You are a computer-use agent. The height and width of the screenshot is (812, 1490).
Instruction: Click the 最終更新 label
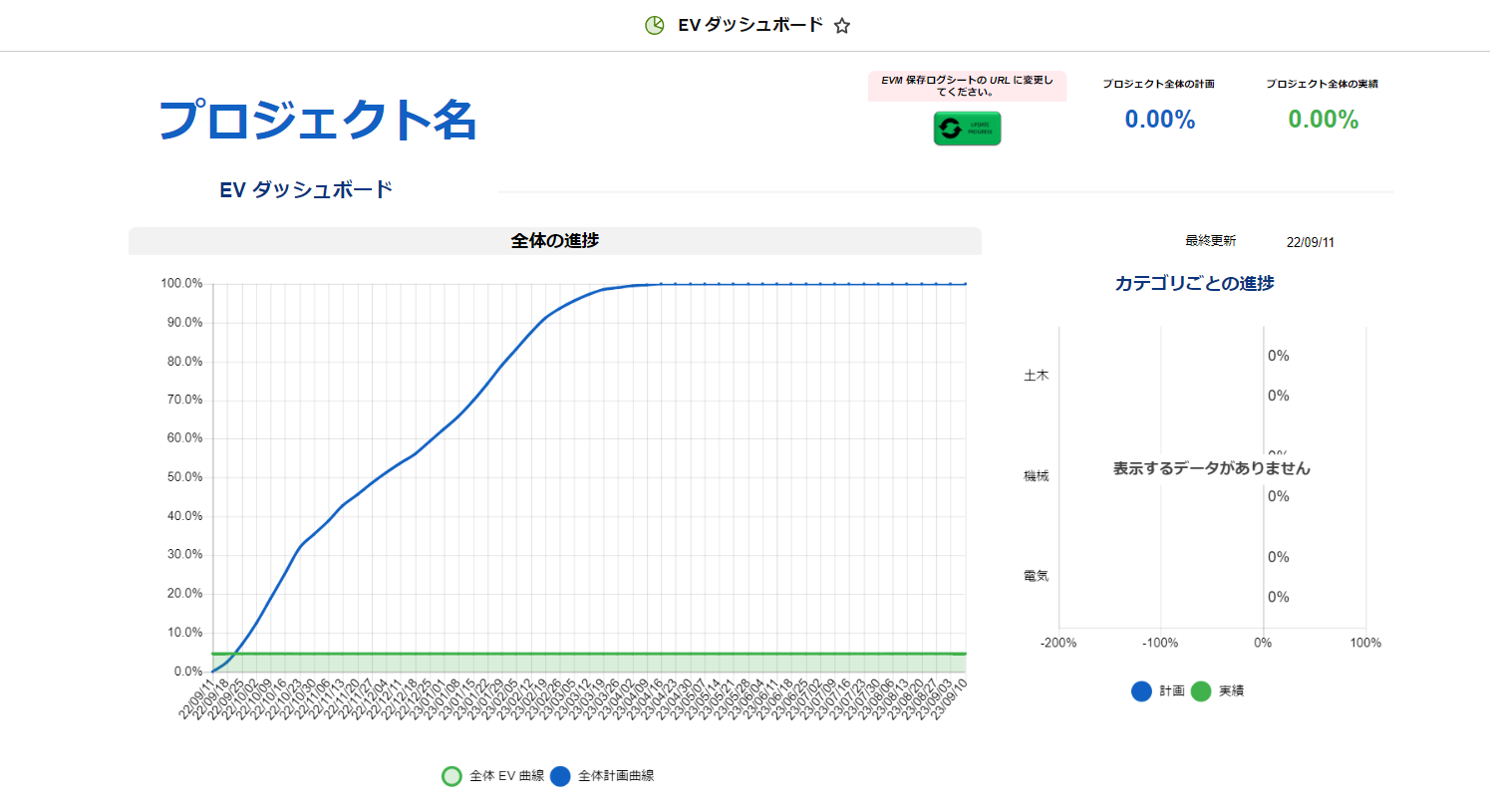1211,241
